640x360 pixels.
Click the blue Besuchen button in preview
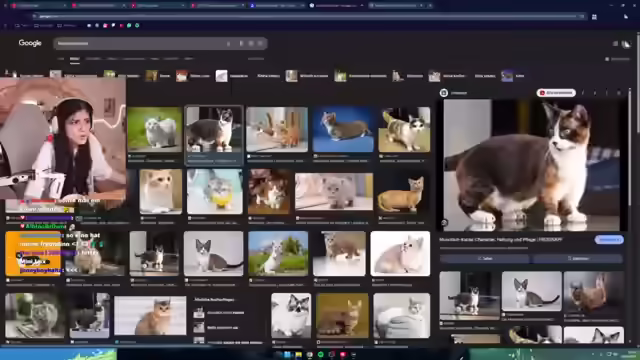point(609,240)
